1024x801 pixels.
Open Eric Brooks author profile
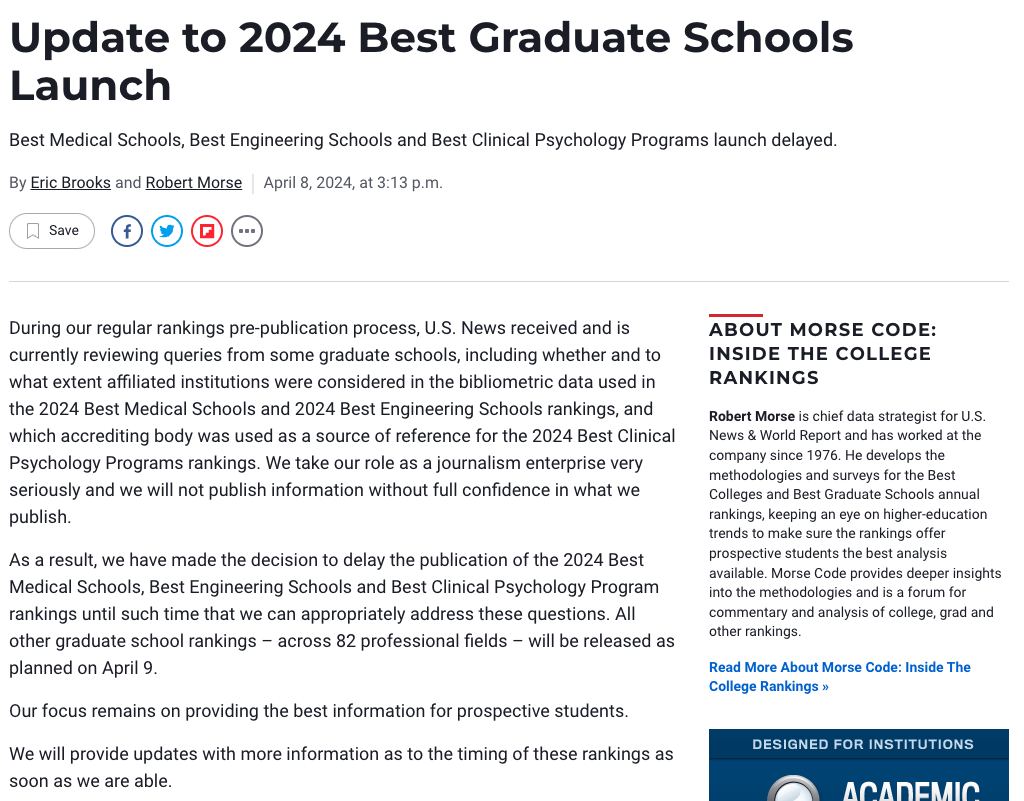(x=70, y=182)
